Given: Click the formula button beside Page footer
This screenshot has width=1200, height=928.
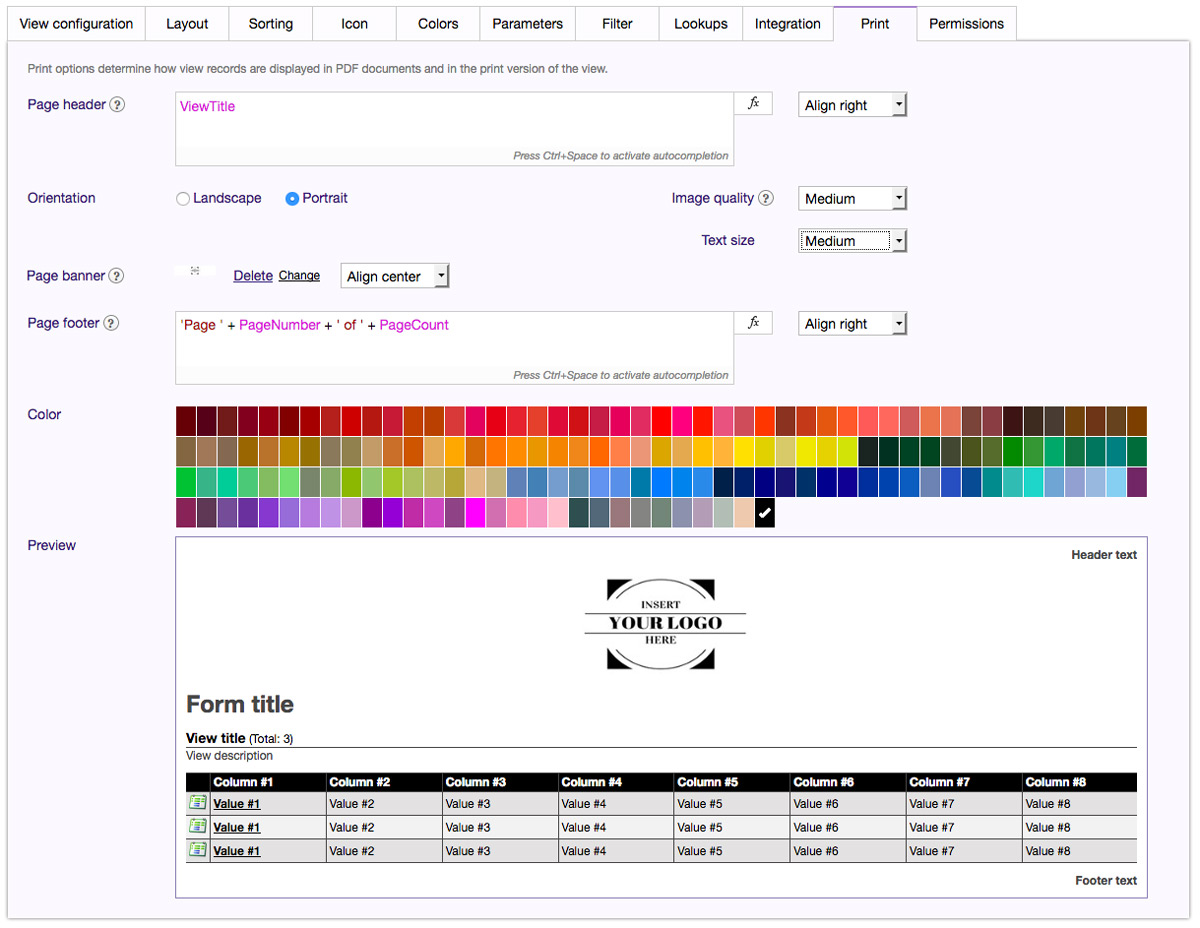Looking at the screenshot, I should 754,323.
